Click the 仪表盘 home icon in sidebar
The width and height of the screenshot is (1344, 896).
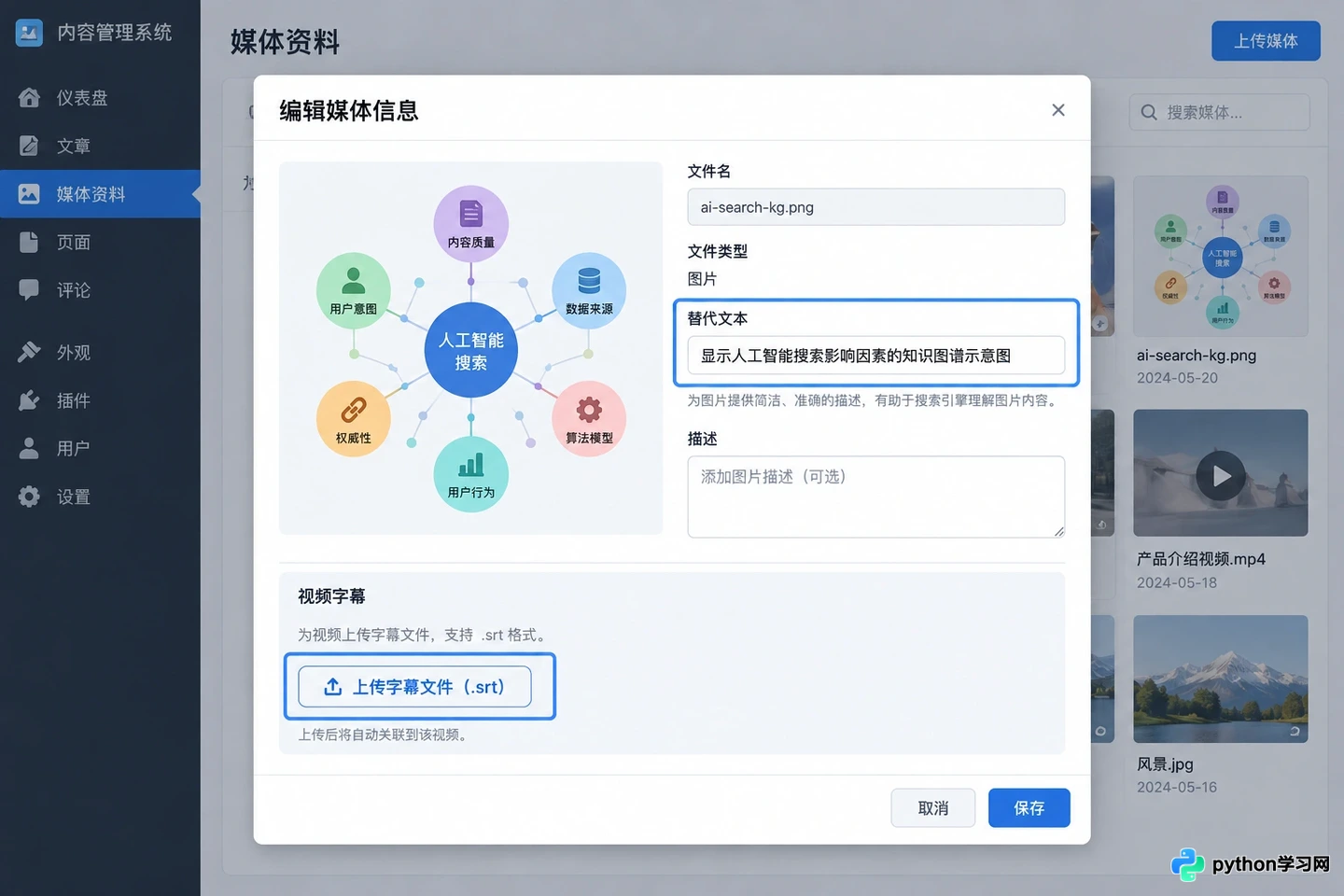29,97
